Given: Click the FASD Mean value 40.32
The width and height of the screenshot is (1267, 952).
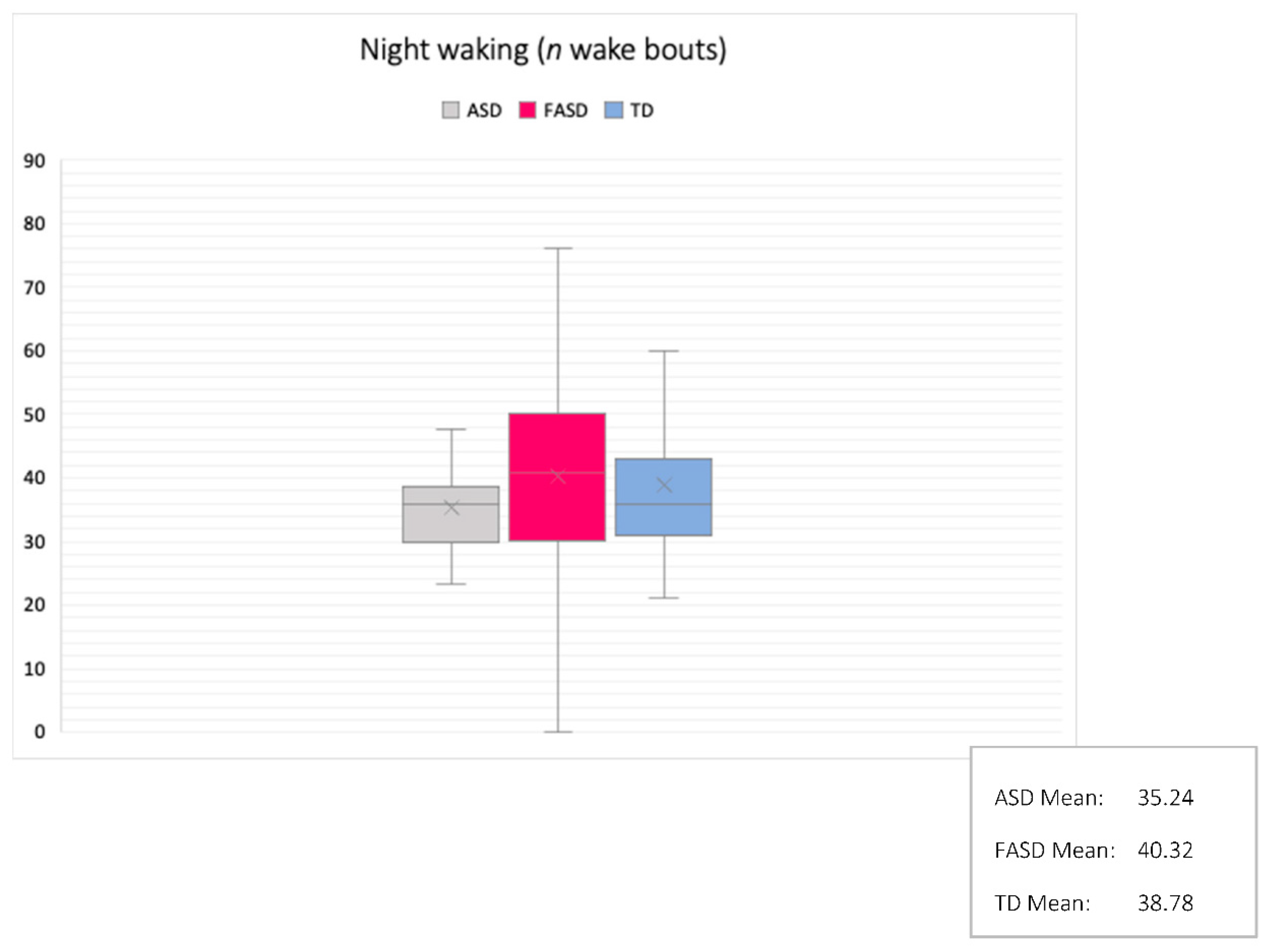Looking at the screenshot, I should [1165, 850].
